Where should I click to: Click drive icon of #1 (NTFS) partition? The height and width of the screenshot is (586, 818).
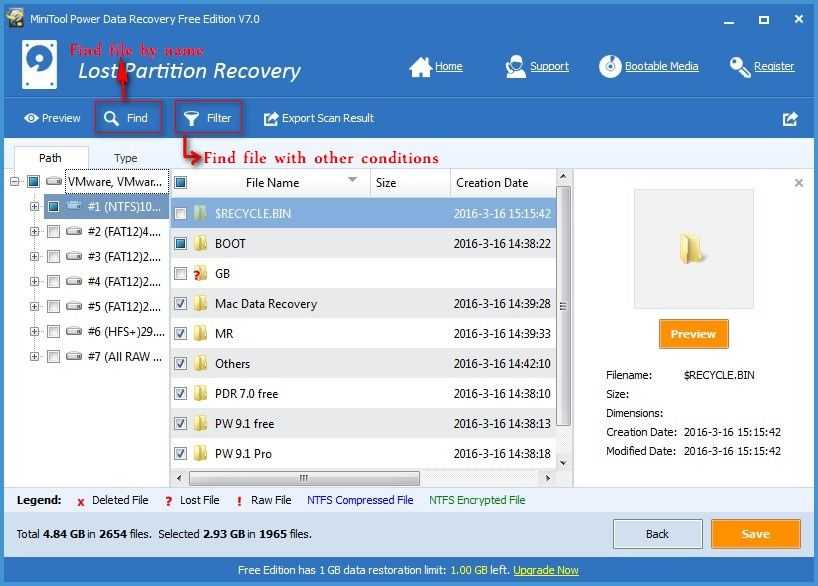74,206
